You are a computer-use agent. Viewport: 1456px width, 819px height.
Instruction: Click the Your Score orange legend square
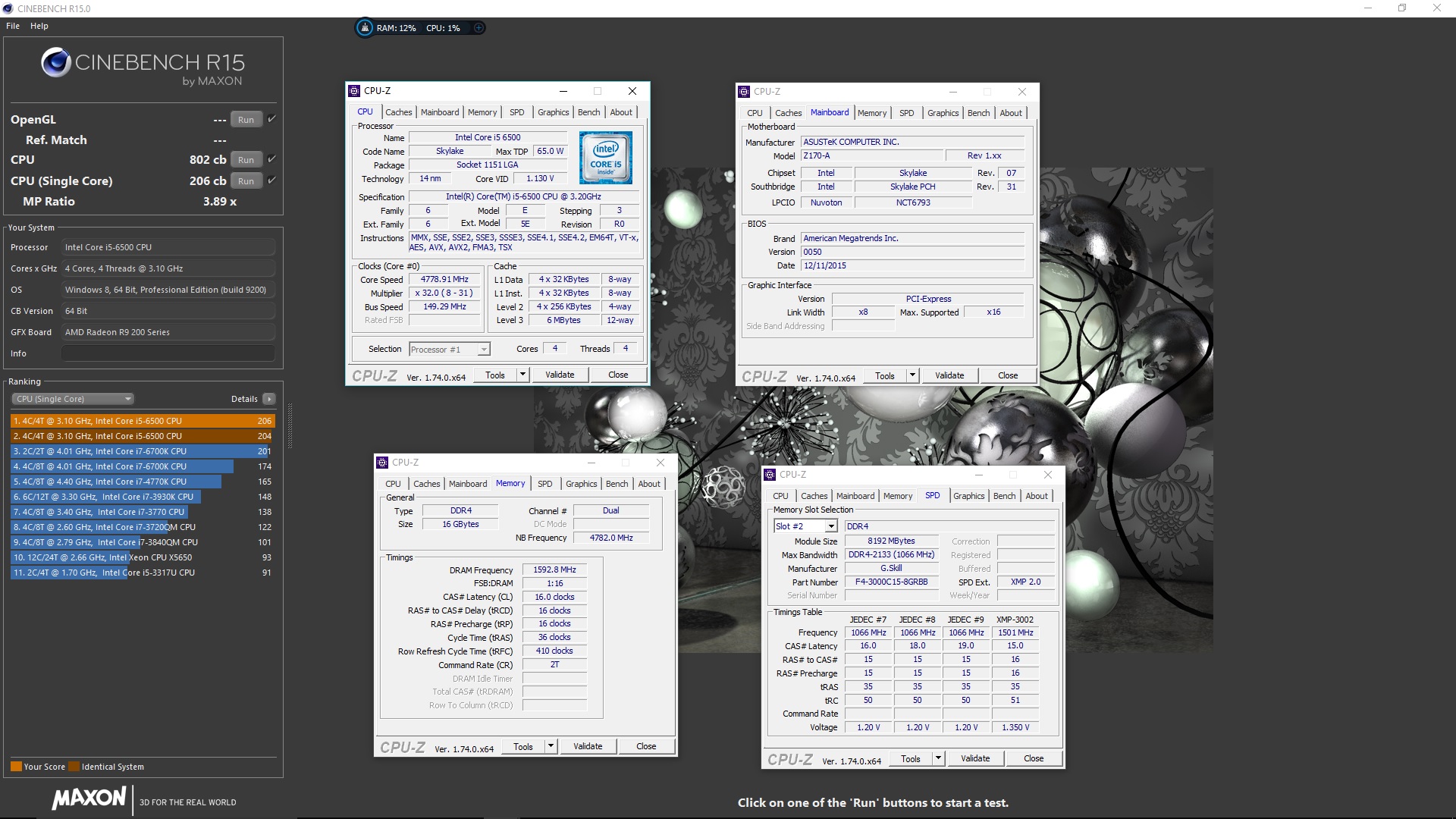(x=16, y=766)
